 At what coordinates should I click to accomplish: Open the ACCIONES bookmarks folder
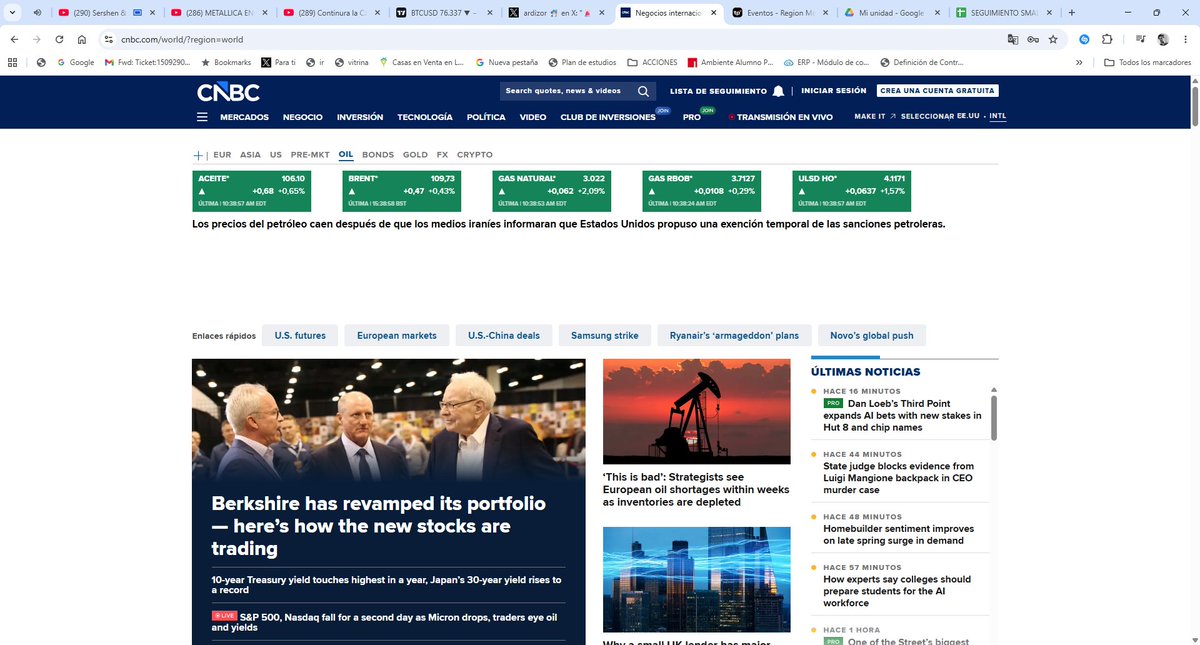(x=651, y=62)
